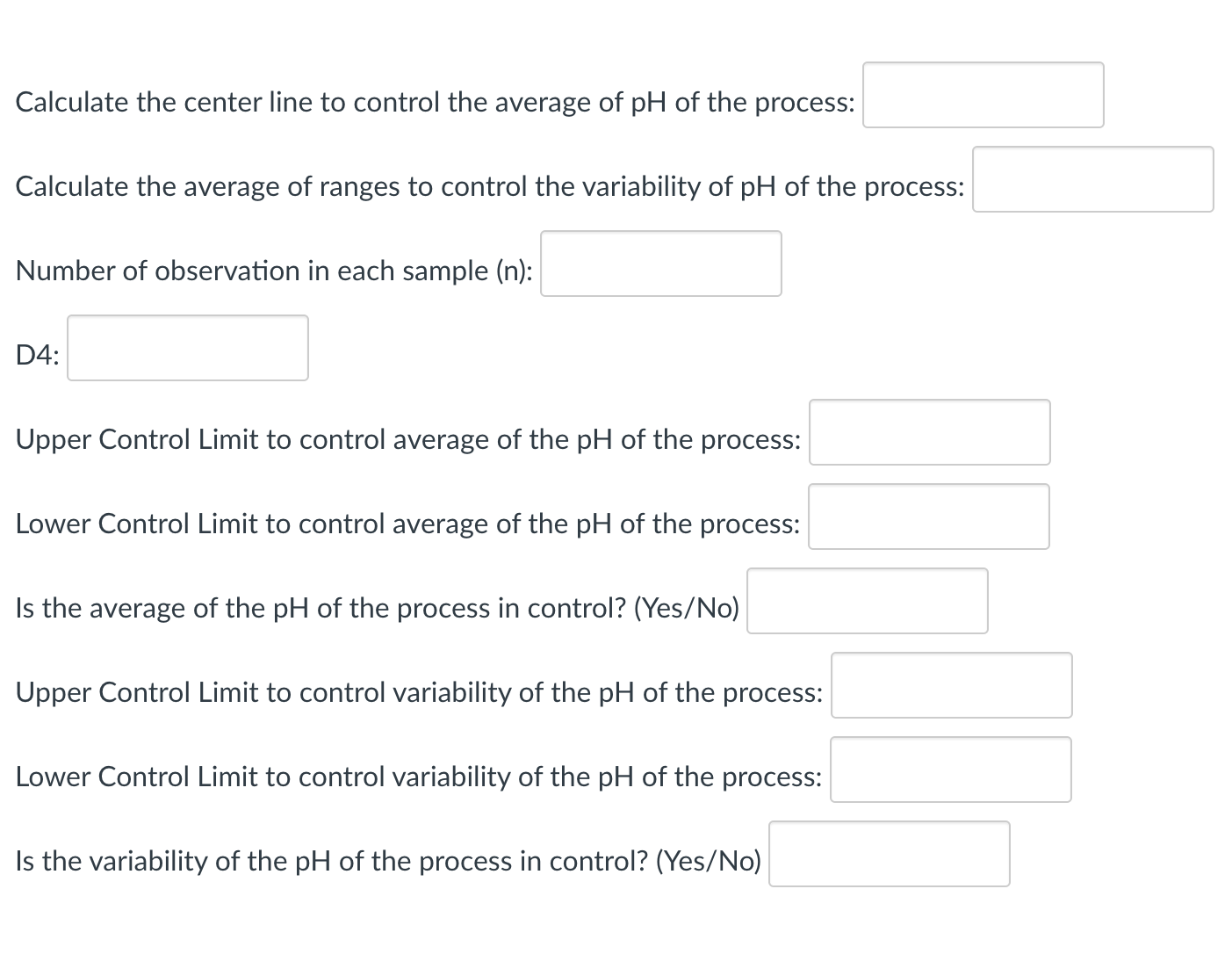Click the 'Calculate the center line' question text
This screenshot has width=1232, height=954.
pyautogui.click(x=435, y=103)
